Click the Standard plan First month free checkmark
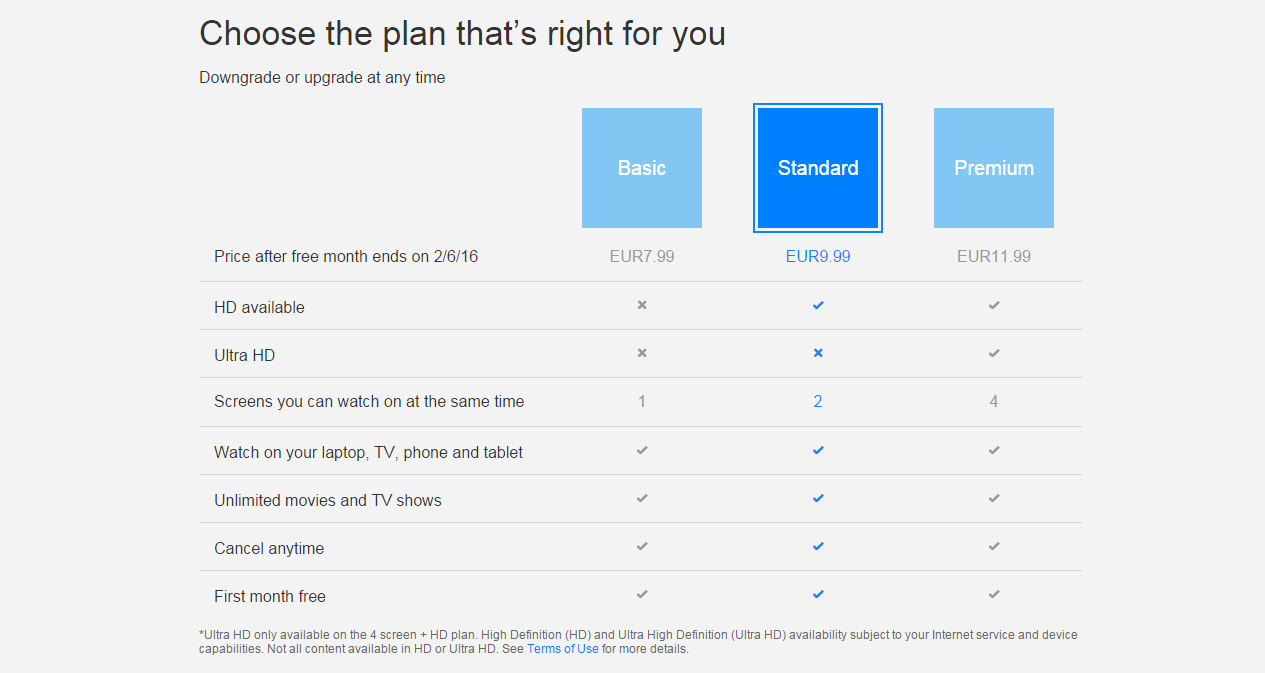 (818, 594)
